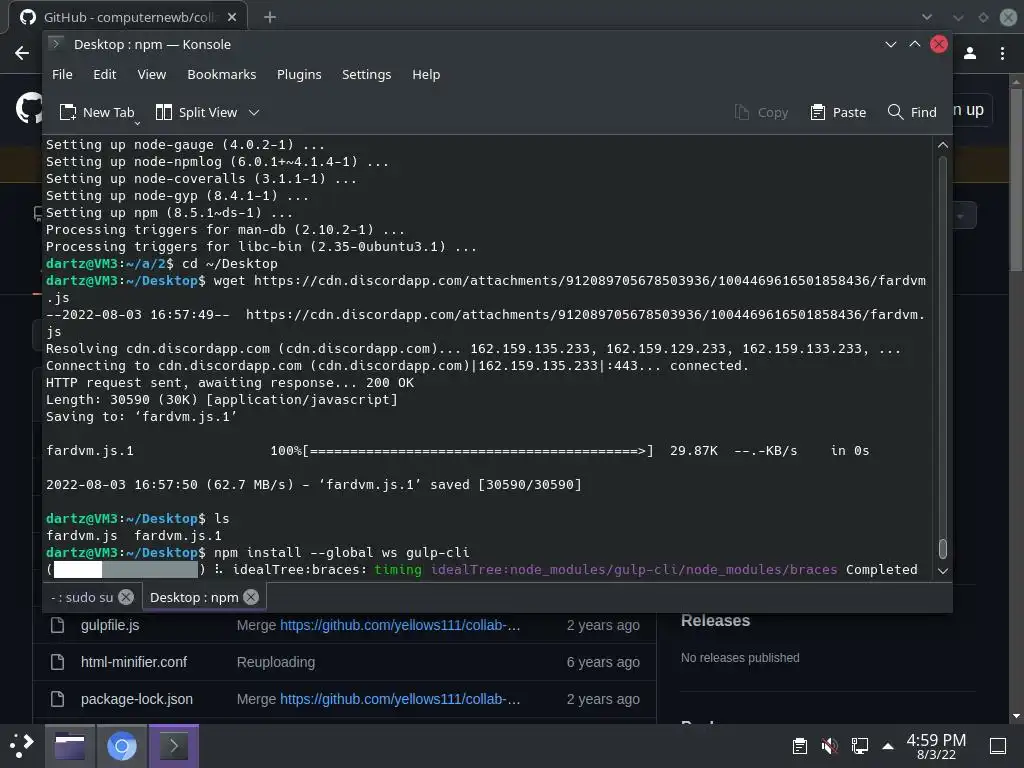1024x768 pixels.
Task: Click the Copy toolbar button
Action: 761,112
